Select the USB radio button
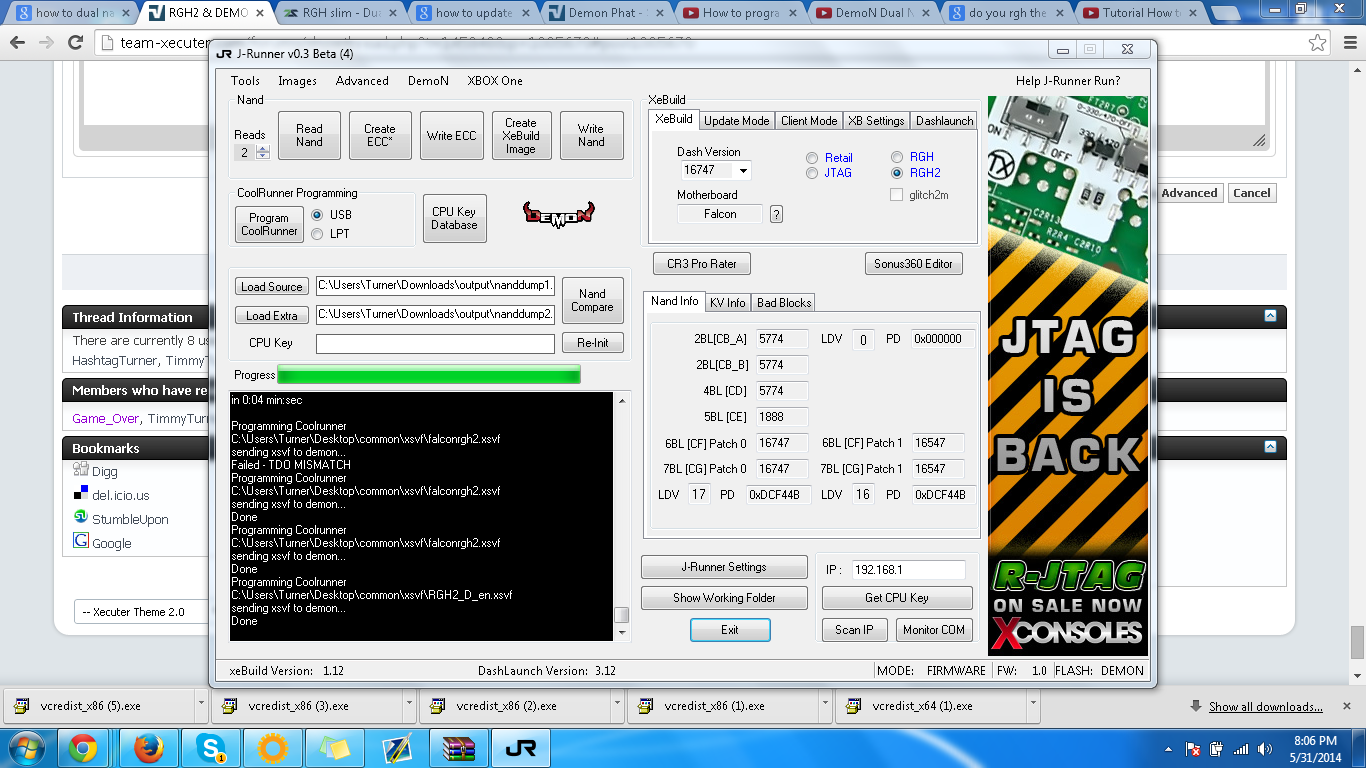The width and height of the screenshot is (1366, 768). coord(317,215)
